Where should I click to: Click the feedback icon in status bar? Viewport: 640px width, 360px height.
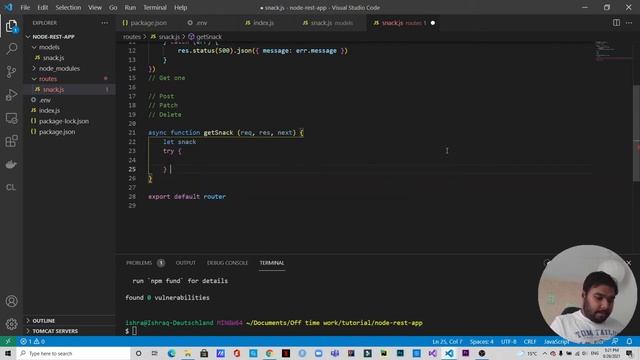615,341
